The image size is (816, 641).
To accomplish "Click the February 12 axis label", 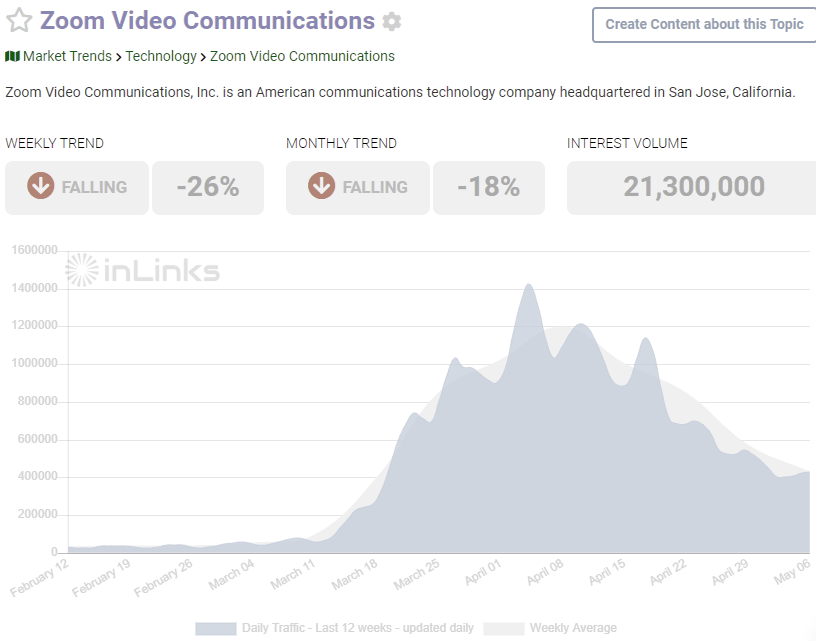I will (x=40, y=578).
